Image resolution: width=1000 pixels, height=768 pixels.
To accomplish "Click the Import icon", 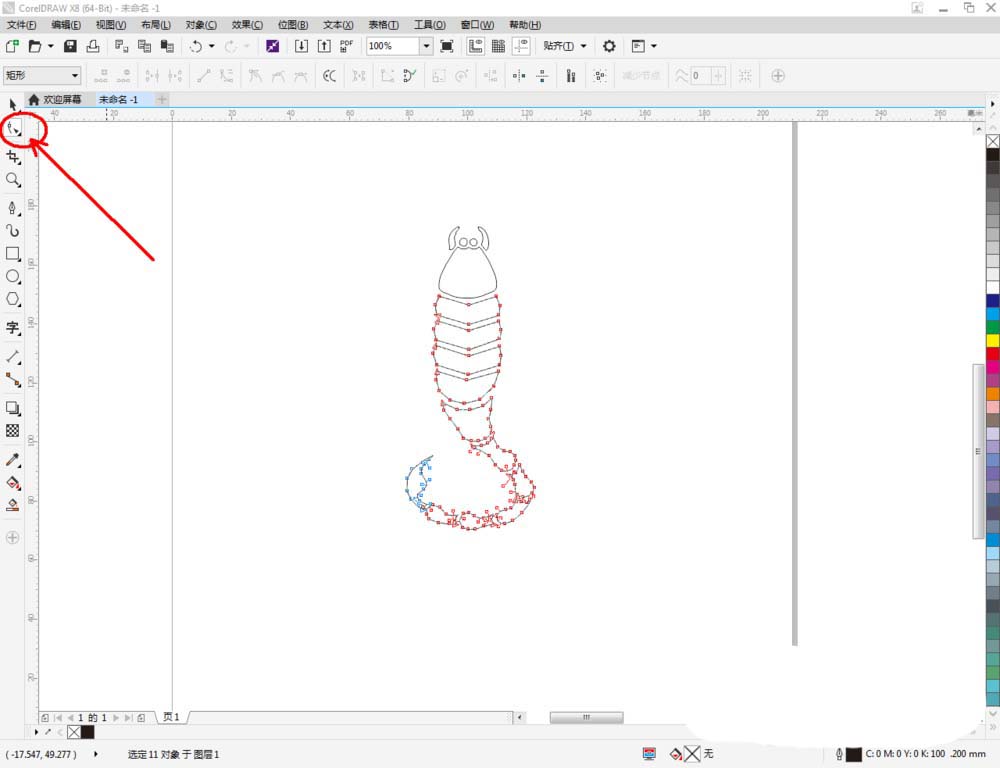I will [302, 46].
